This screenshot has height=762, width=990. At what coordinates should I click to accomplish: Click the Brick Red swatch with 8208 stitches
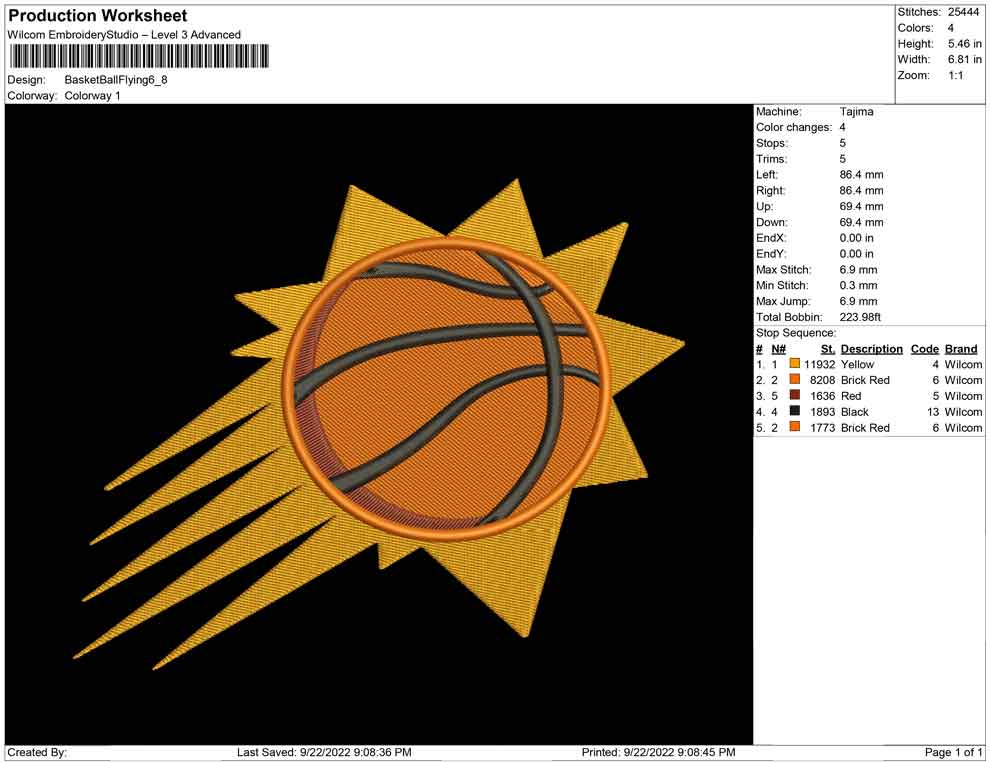795,379
